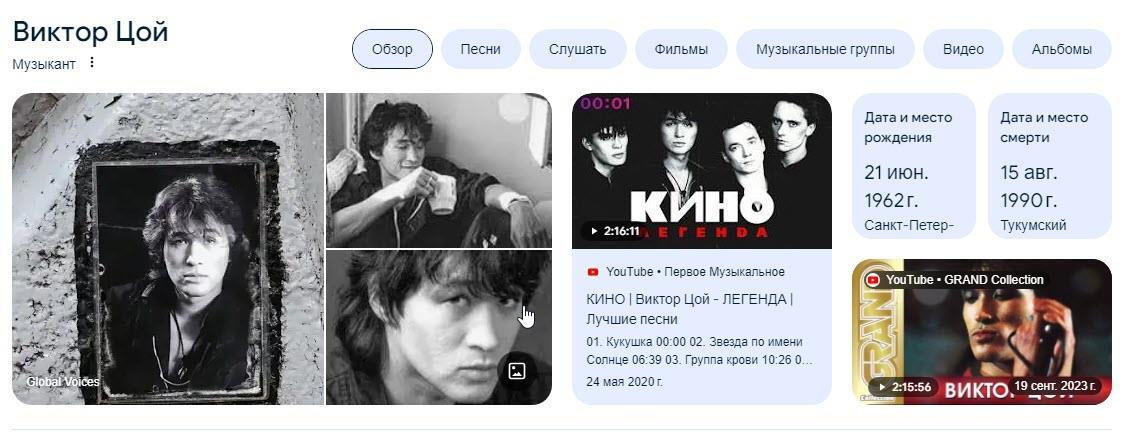Play the 2:16:11 КИНО video

point(611,231)
